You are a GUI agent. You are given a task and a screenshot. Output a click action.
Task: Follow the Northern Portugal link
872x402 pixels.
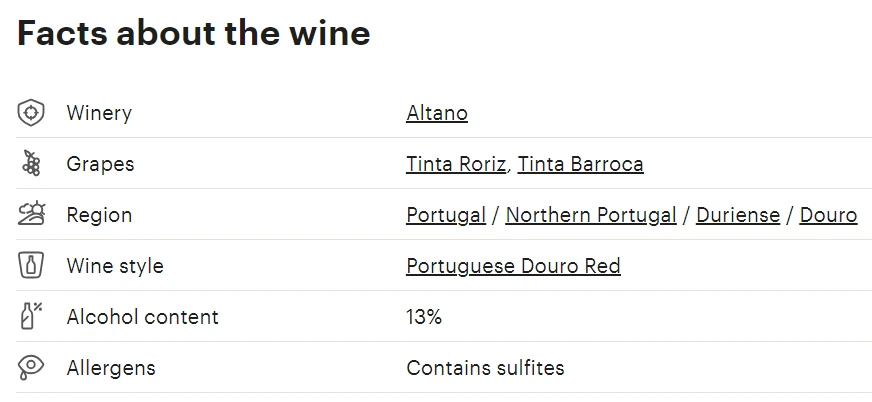click(x=591, y=215)
